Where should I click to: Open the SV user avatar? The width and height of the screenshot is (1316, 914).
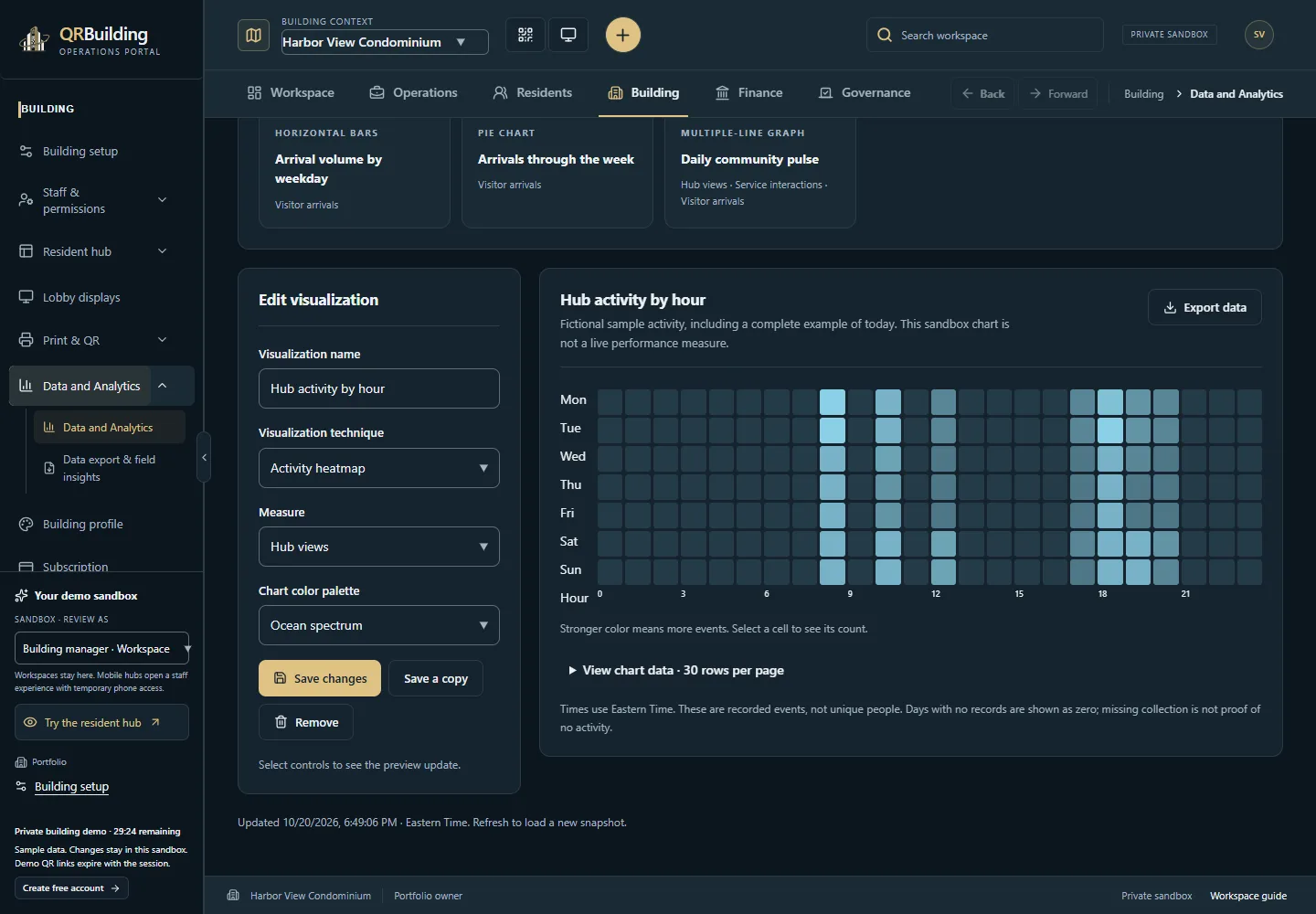click(x=1259, y=35)
